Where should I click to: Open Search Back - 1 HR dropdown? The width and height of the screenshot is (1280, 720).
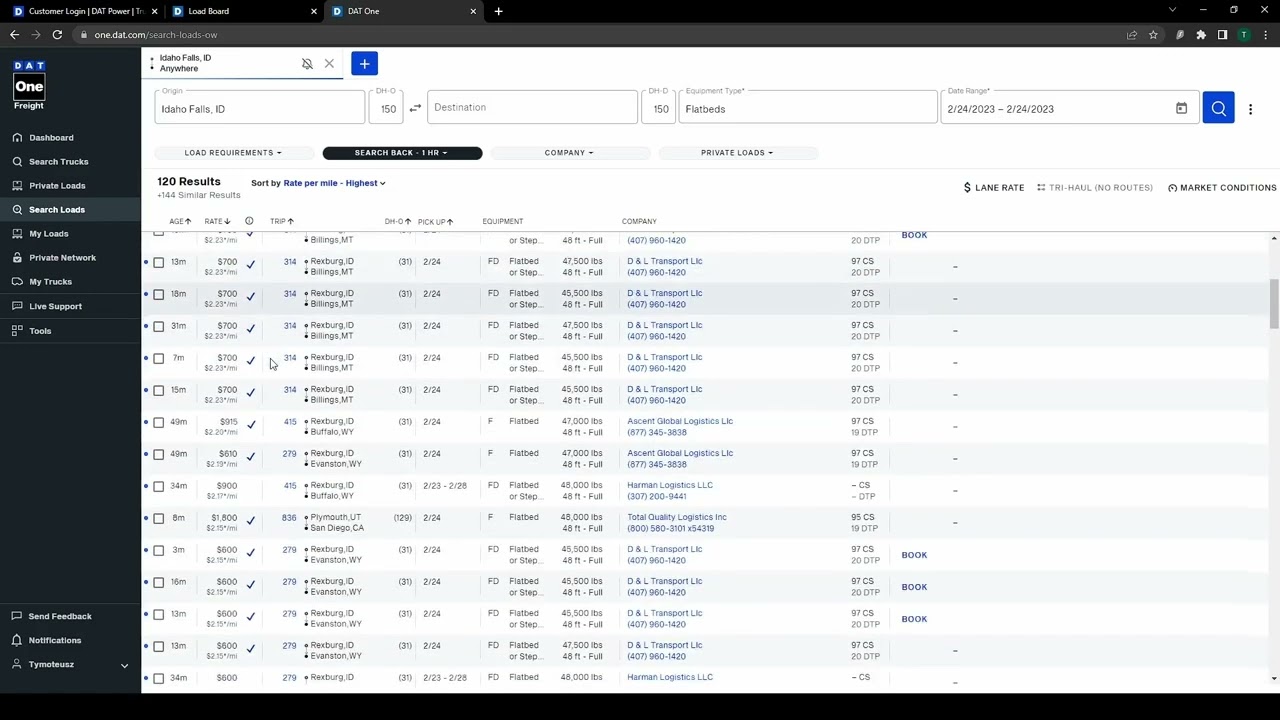(x=402, y=153)
